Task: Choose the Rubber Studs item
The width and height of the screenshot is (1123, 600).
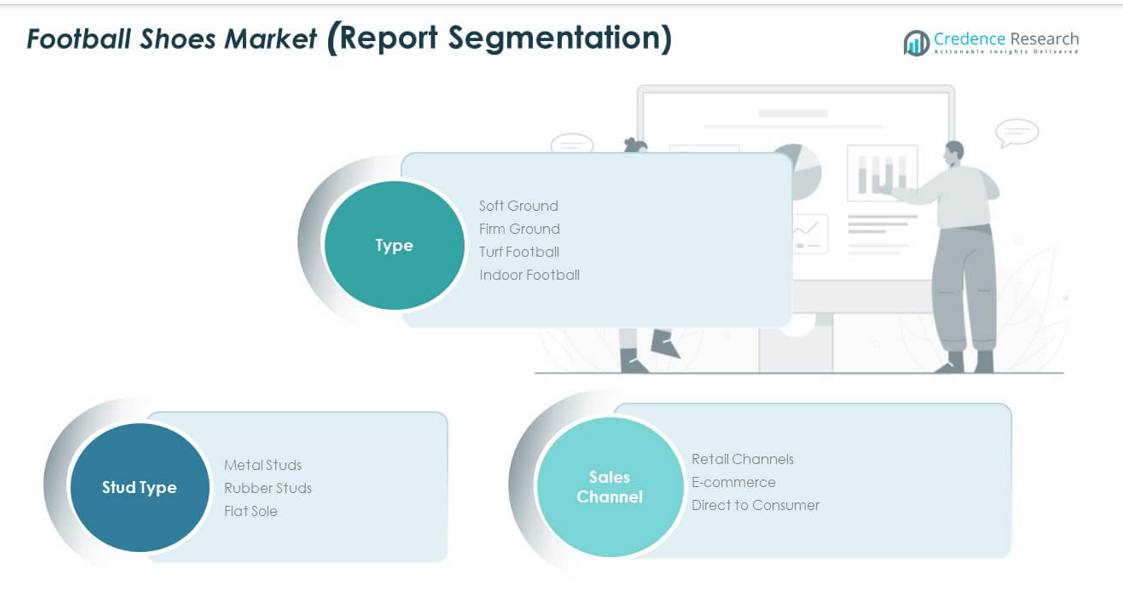Action: 268,488
